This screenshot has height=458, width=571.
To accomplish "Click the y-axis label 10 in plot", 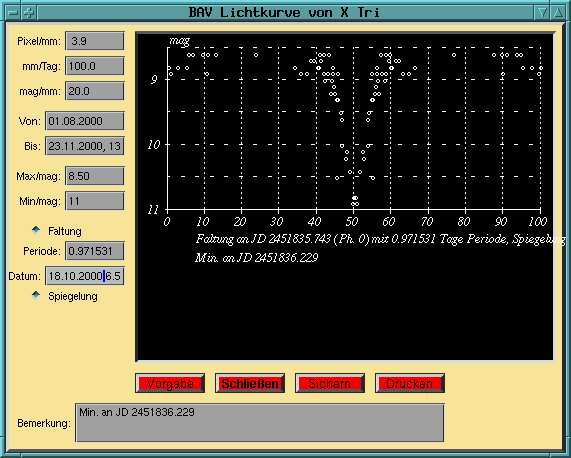I will [x=154, y=145].
